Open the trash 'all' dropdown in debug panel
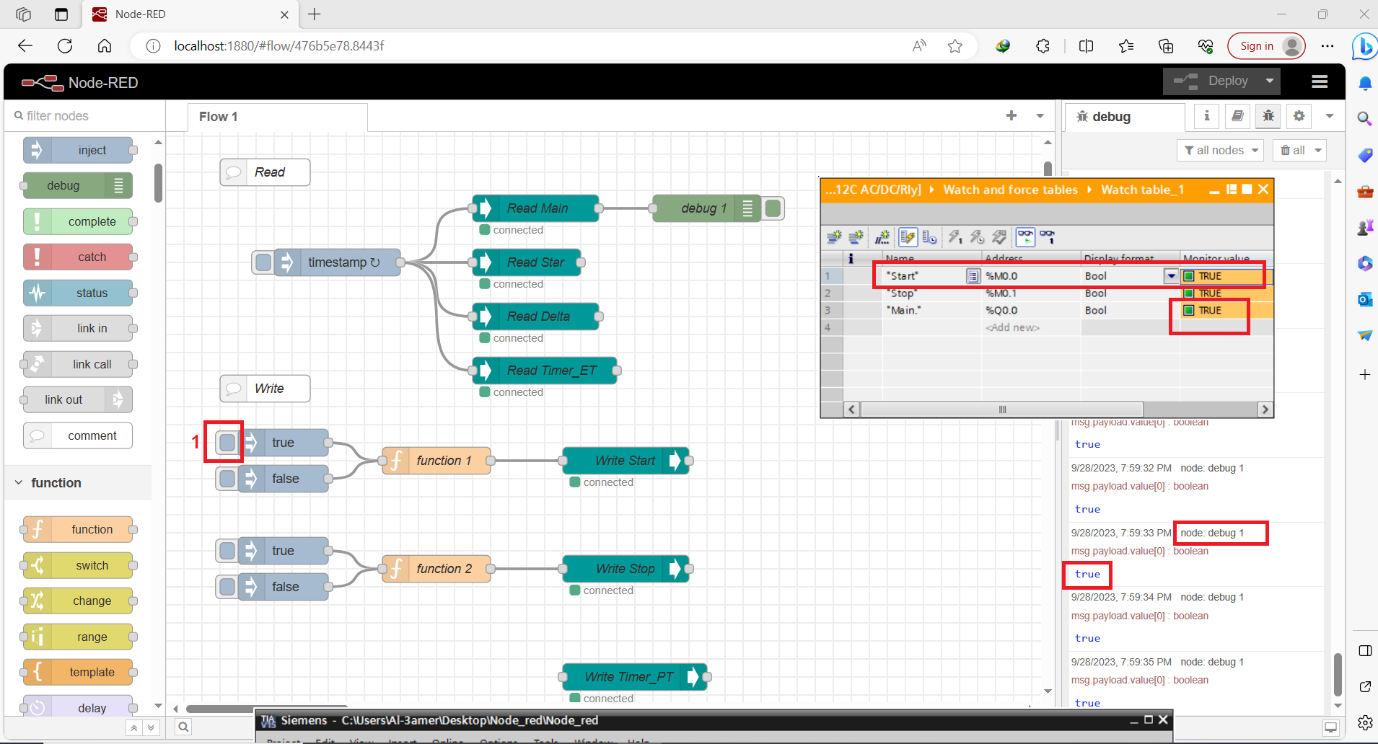Viewport: 1378px width, 744px height. [x=1298, y=150]
